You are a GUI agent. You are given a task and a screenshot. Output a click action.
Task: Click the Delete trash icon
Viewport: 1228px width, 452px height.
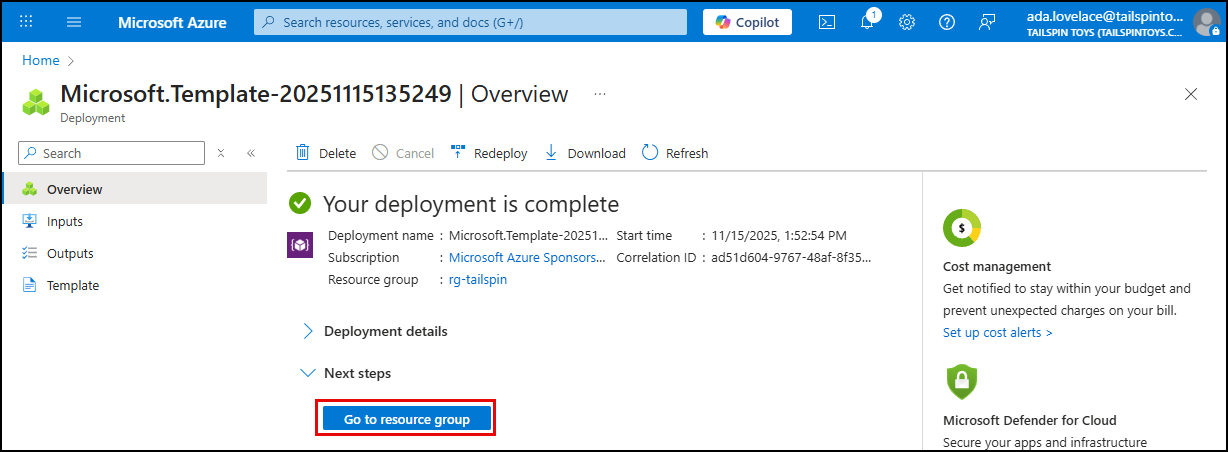pos(302,153)
